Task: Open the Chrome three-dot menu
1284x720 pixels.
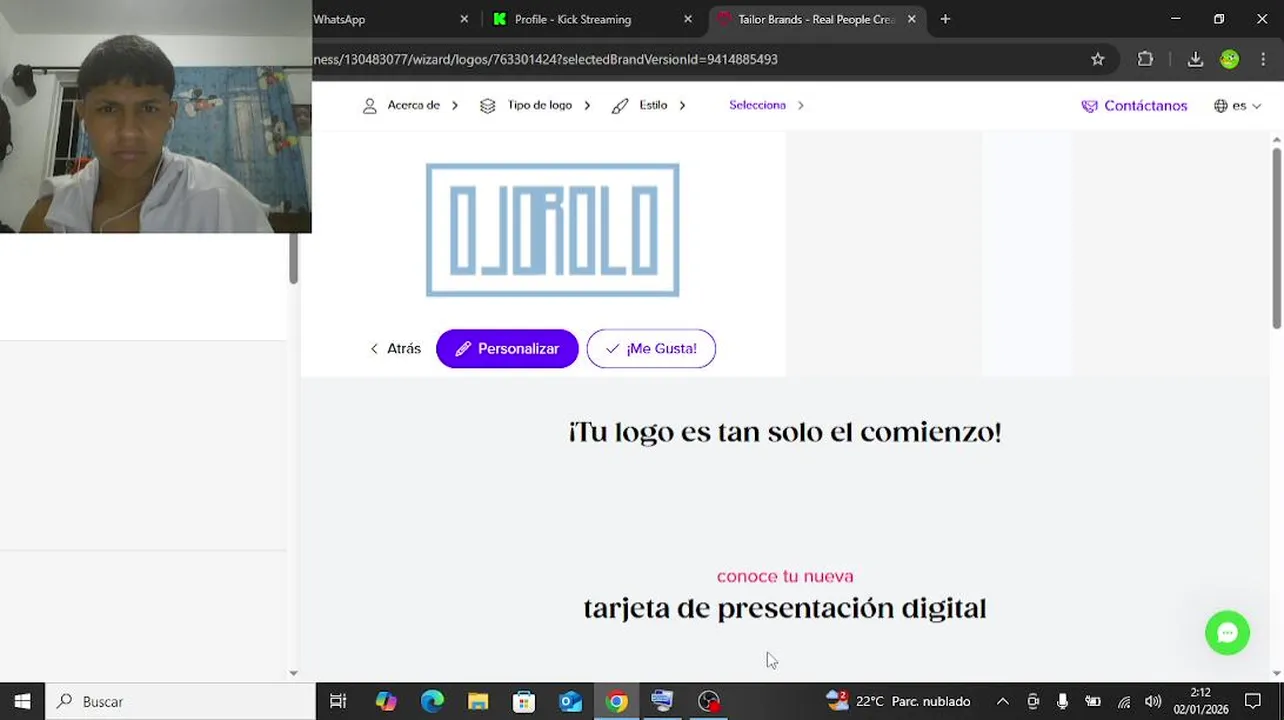Action: [1263, 59]
